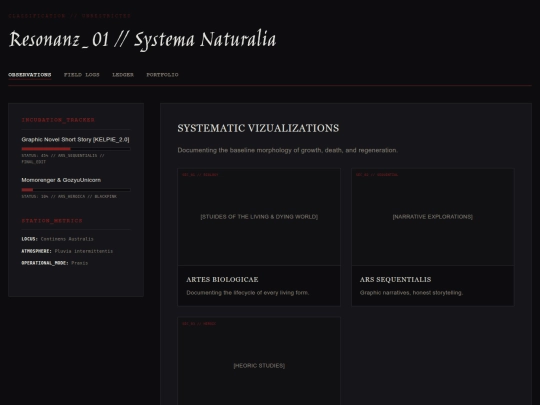The image size is (540, 405).
Task: Select the Graphic Novel Short Story [KELPIE_2.0] entry
Action: tap(75, 139)
